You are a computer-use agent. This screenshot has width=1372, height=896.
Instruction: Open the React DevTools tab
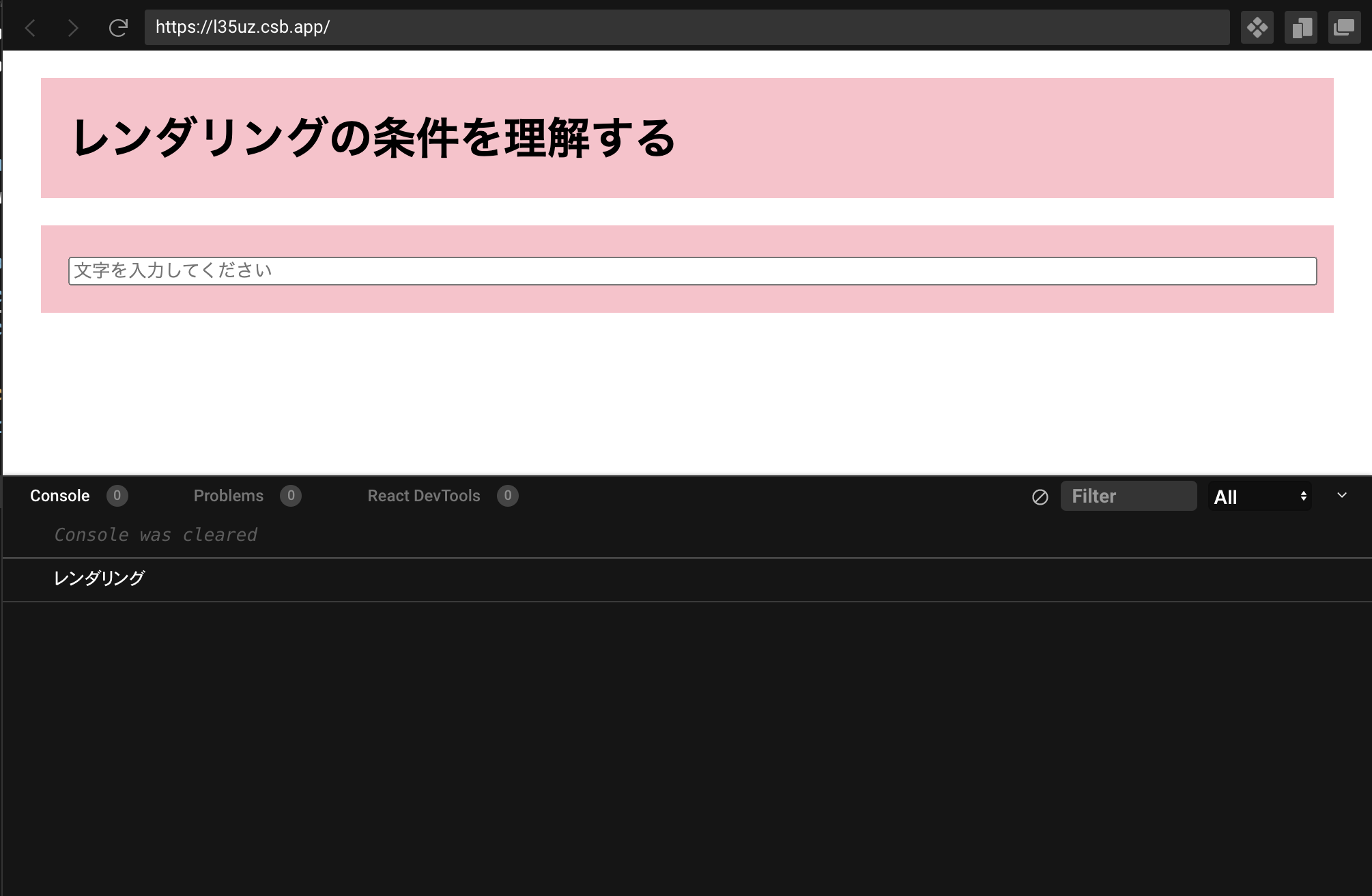(x=423, y=496)
